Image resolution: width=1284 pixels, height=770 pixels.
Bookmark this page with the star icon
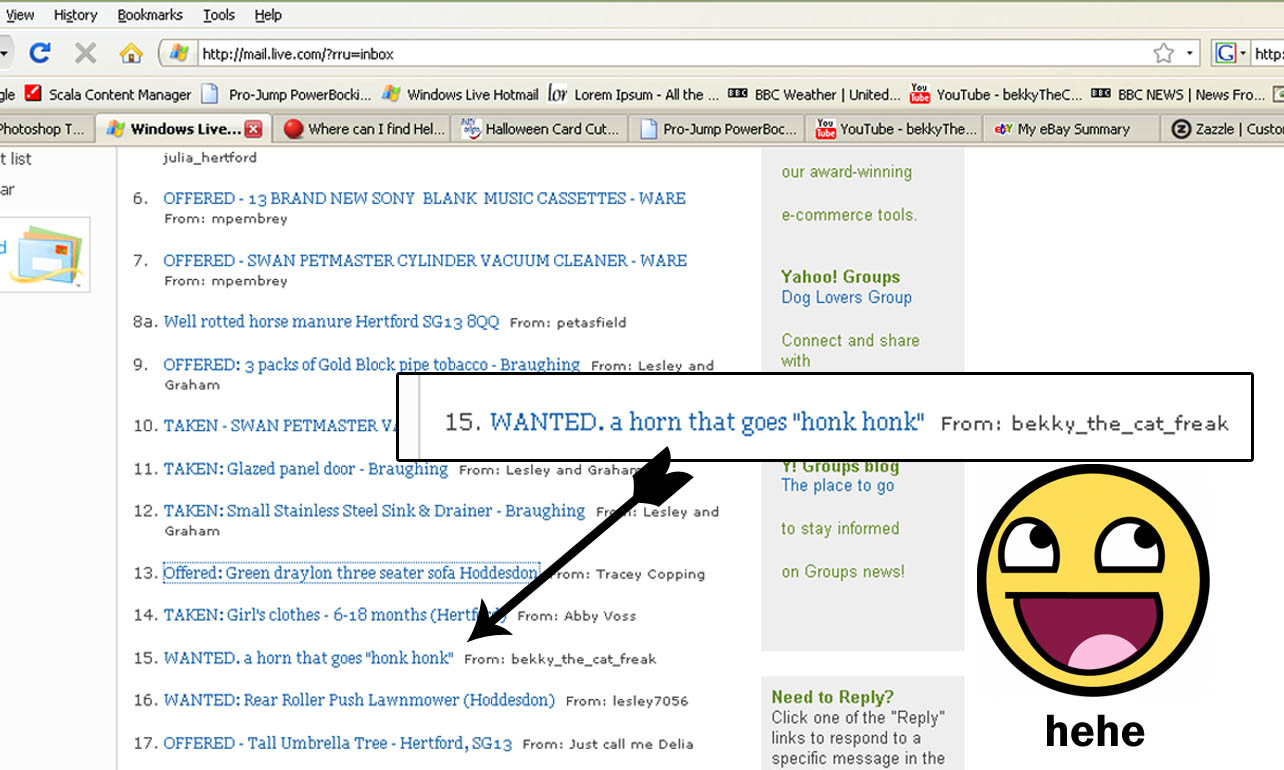pos(1163,53)
